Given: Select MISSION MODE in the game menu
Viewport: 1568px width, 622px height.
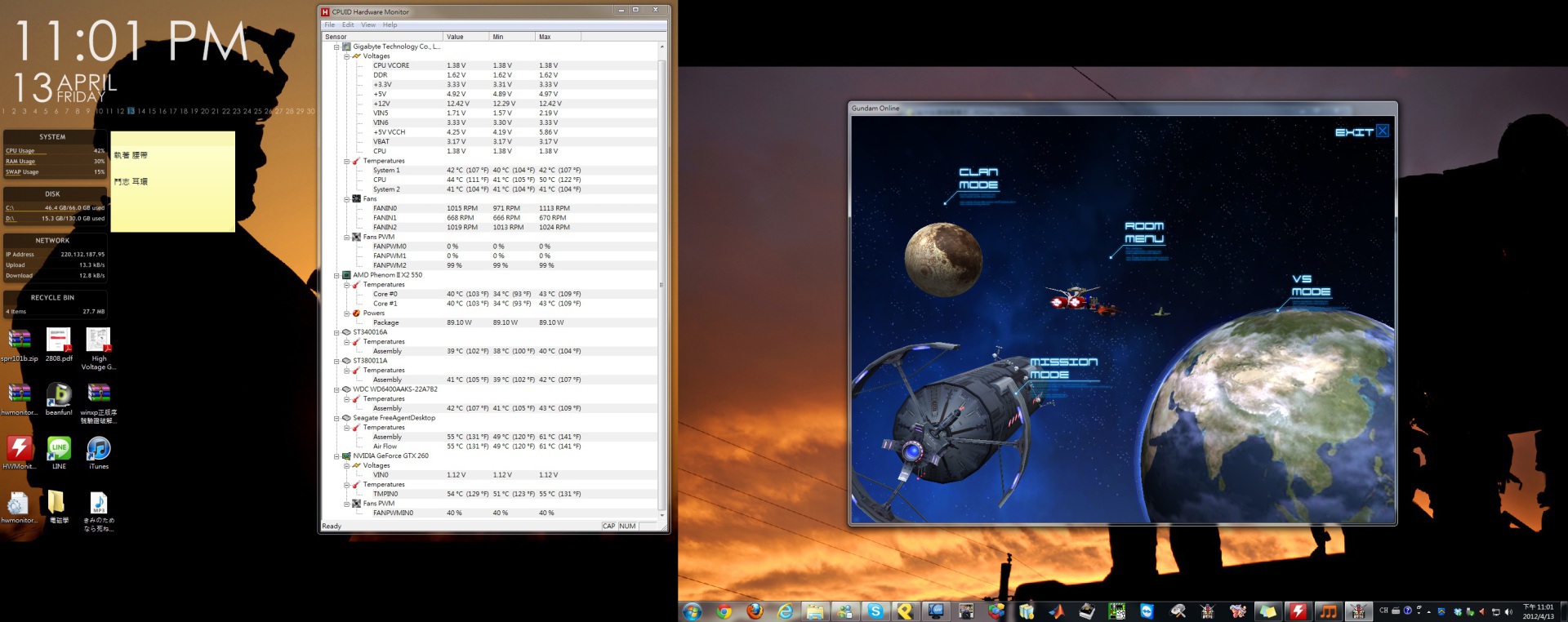Looking at the screenshot, I should coord(1062,368).
